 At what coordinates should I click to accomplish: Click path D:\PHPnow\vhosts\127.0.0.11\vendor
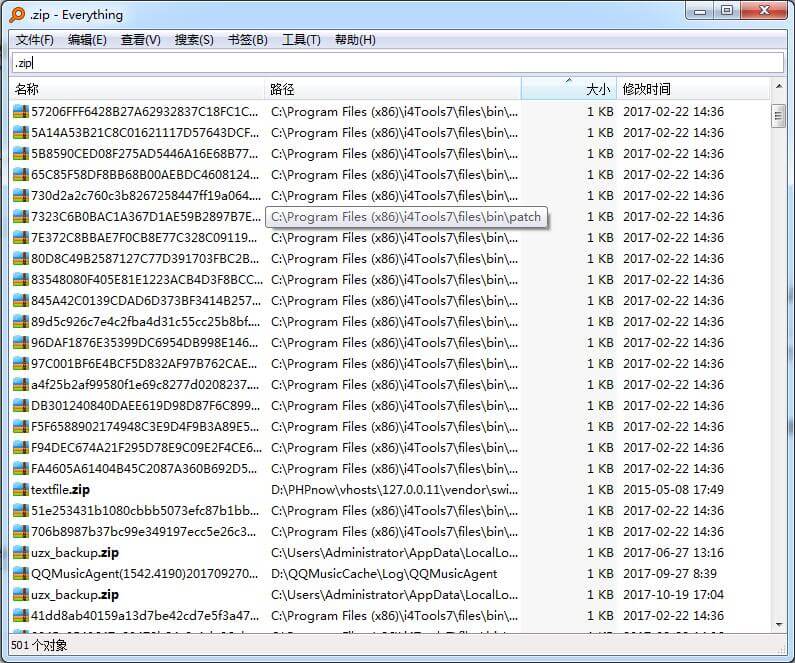point(394,490)
